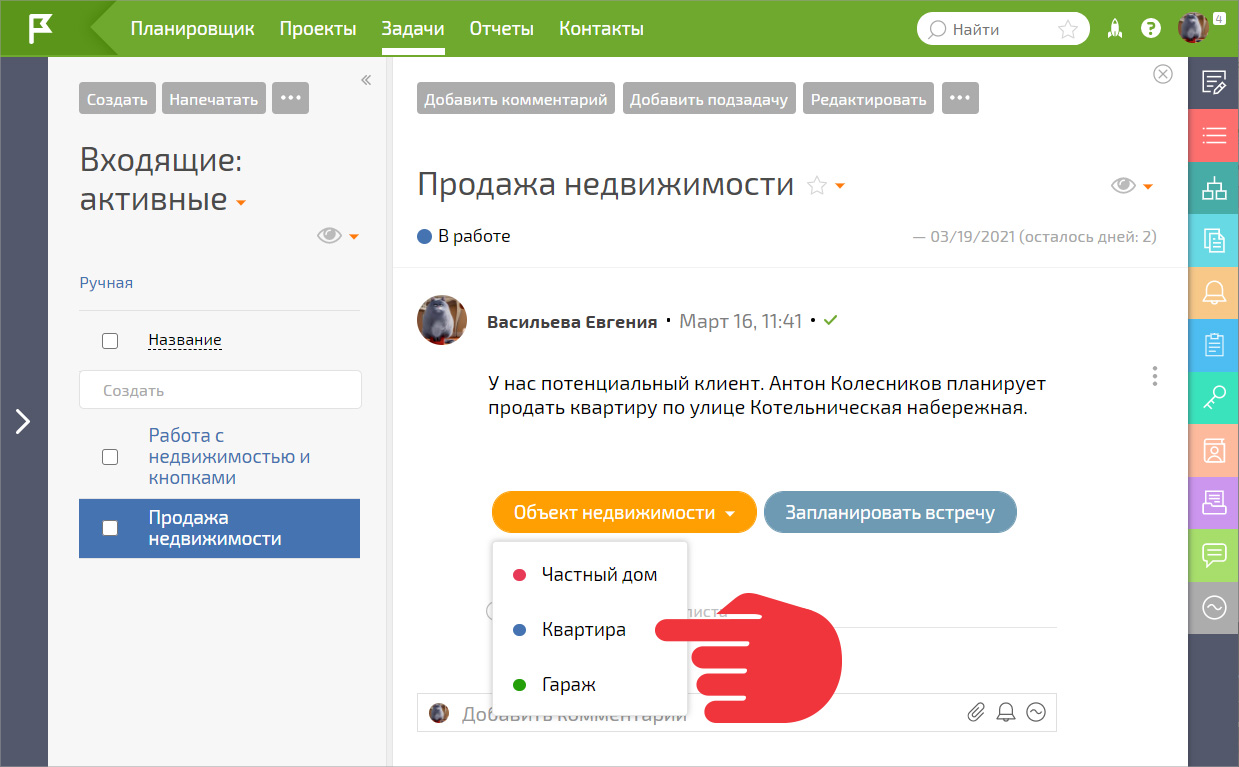Open the Планировщик section

193,29
